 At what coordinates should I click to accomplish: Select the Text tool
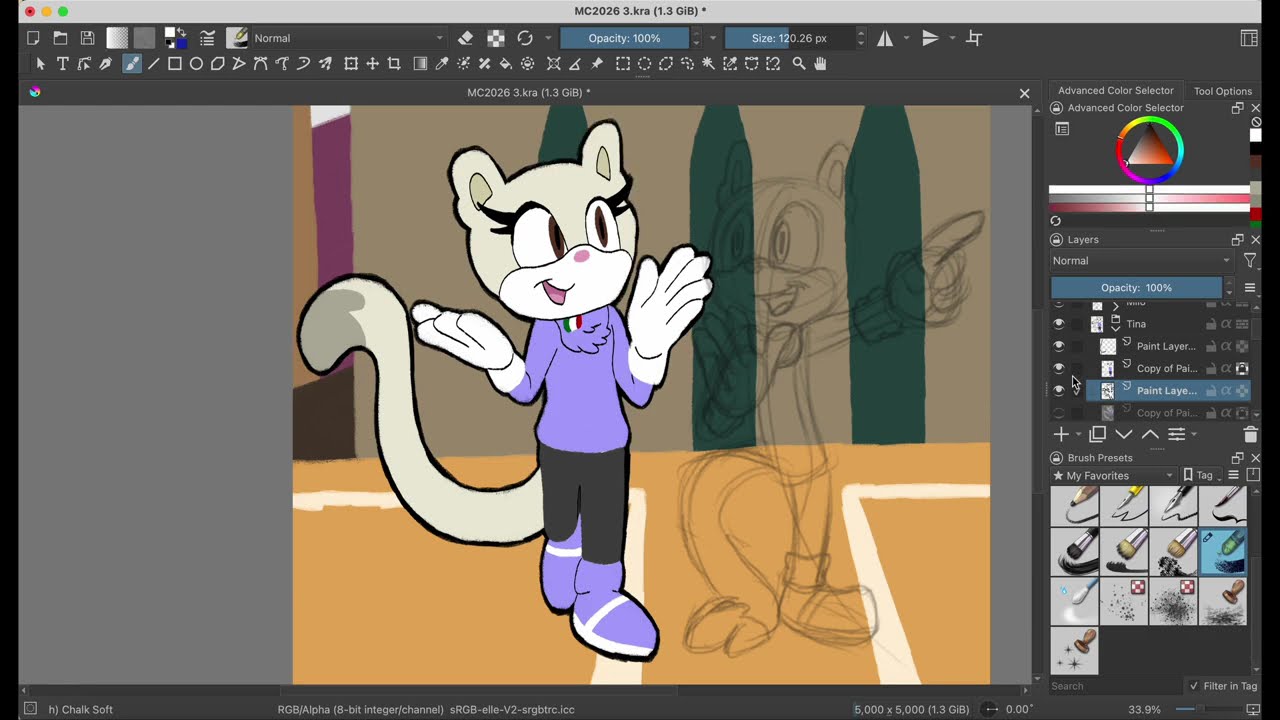tap(62, 63)
